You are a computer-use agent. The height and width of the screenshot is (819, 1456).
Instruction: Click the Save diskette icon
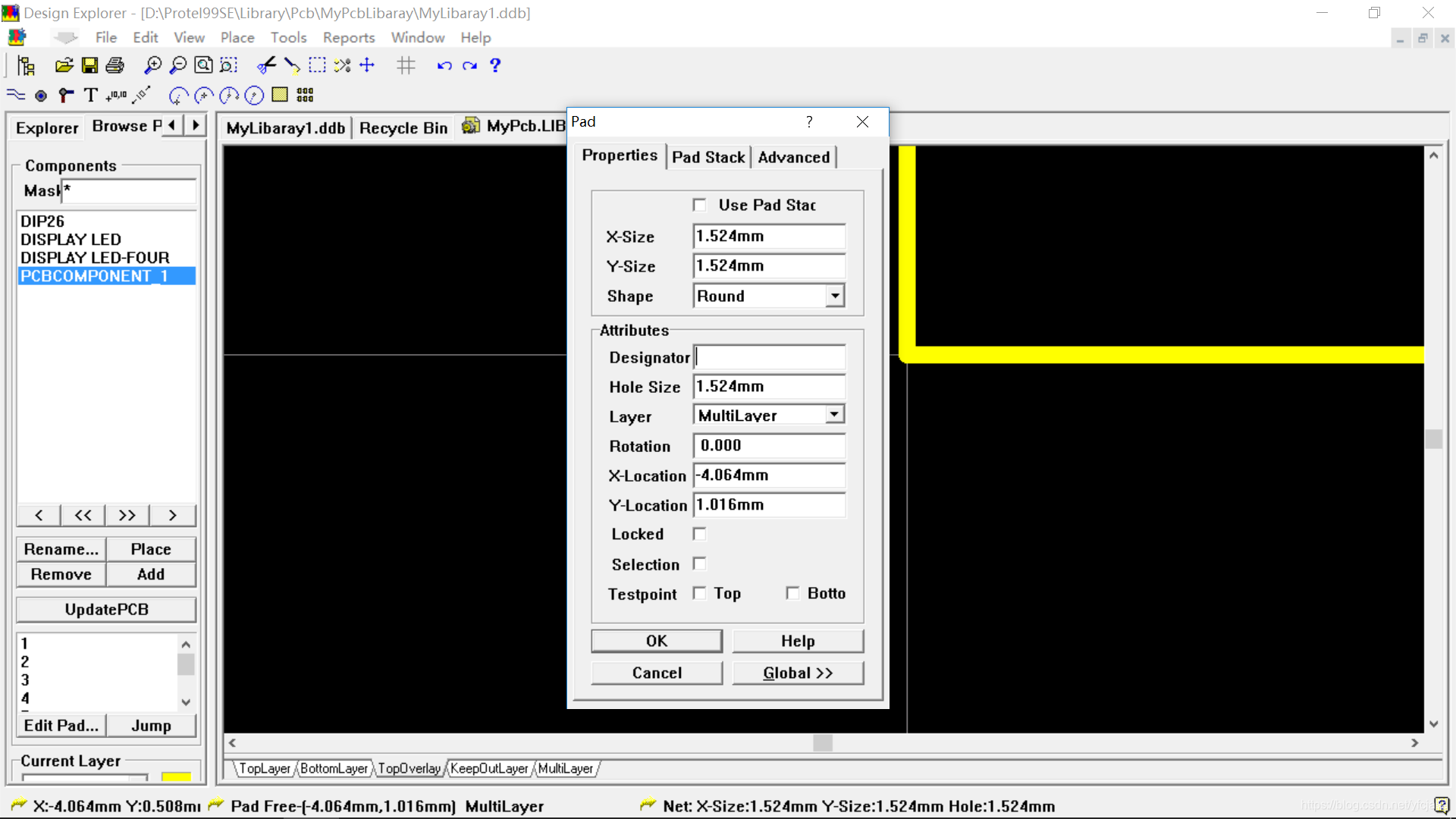coord(89,65)
